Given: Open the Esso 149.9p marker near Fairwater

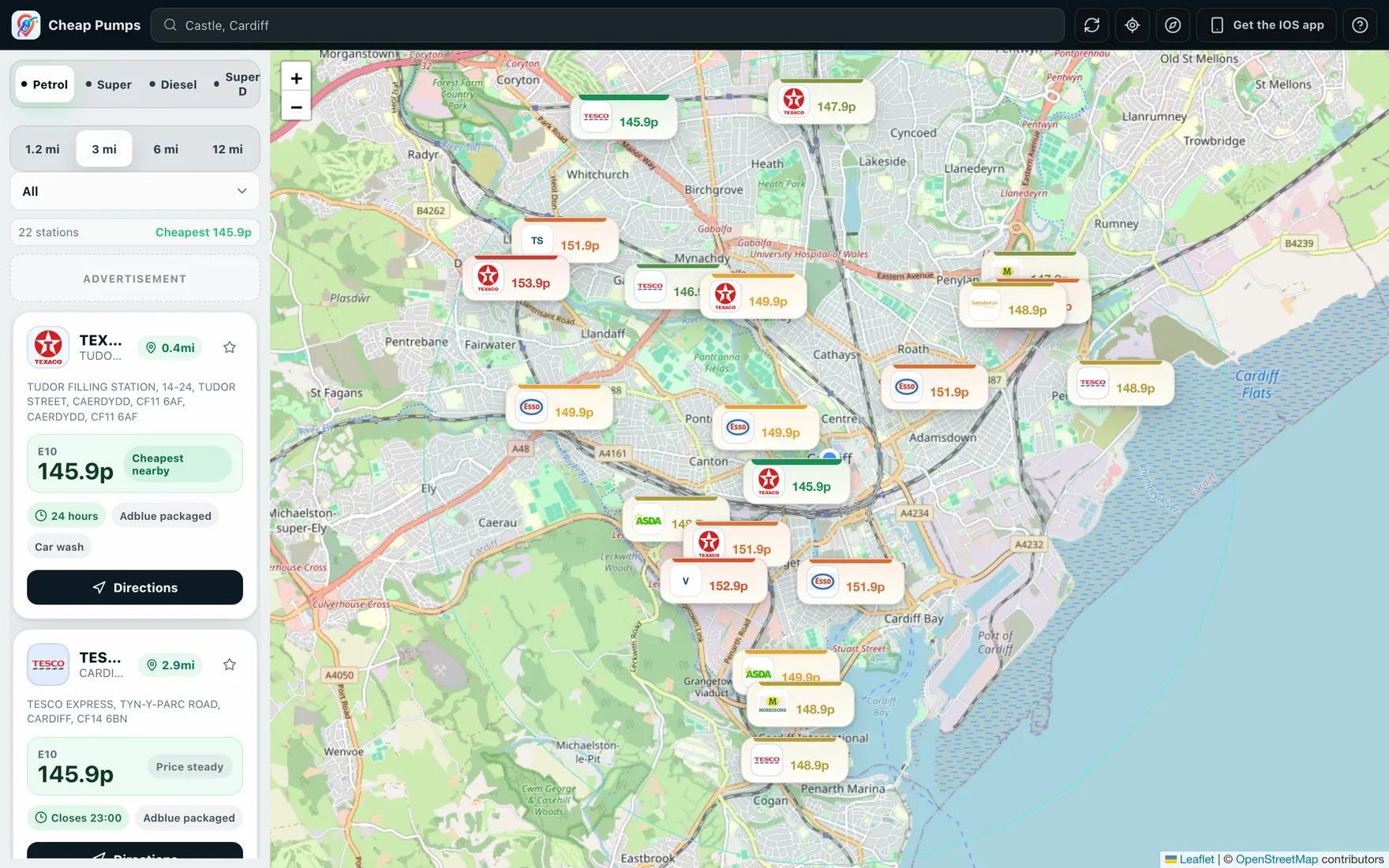Looking at the screenshot, I should [x=559, y=409].
